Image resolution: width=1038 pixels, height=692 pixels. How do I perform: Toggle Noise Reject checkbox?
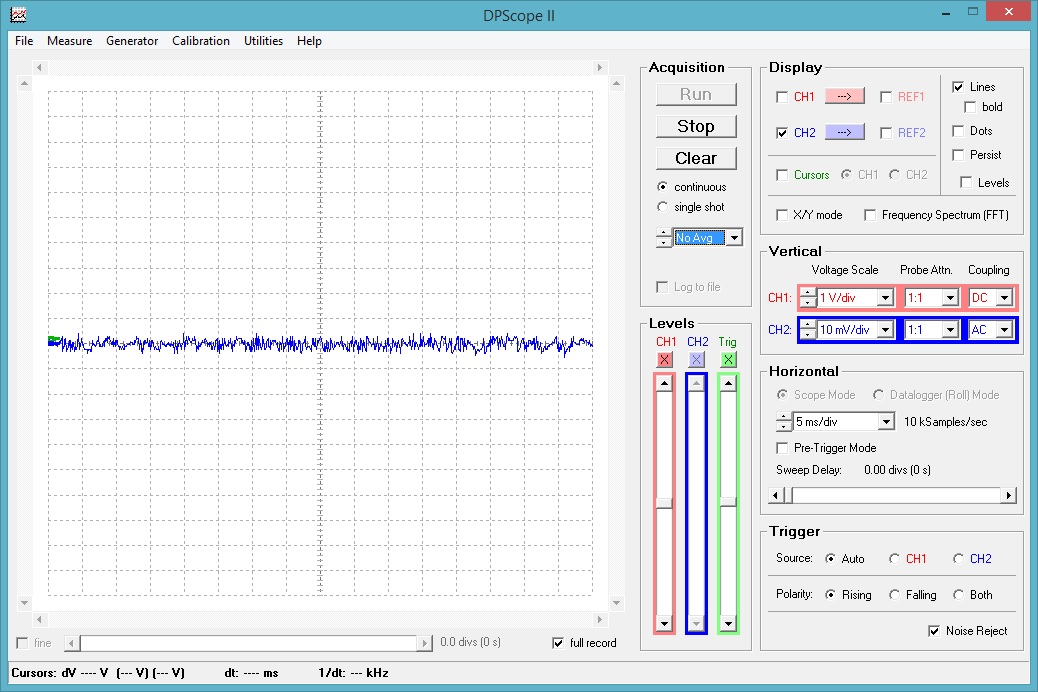pos(933,631)
